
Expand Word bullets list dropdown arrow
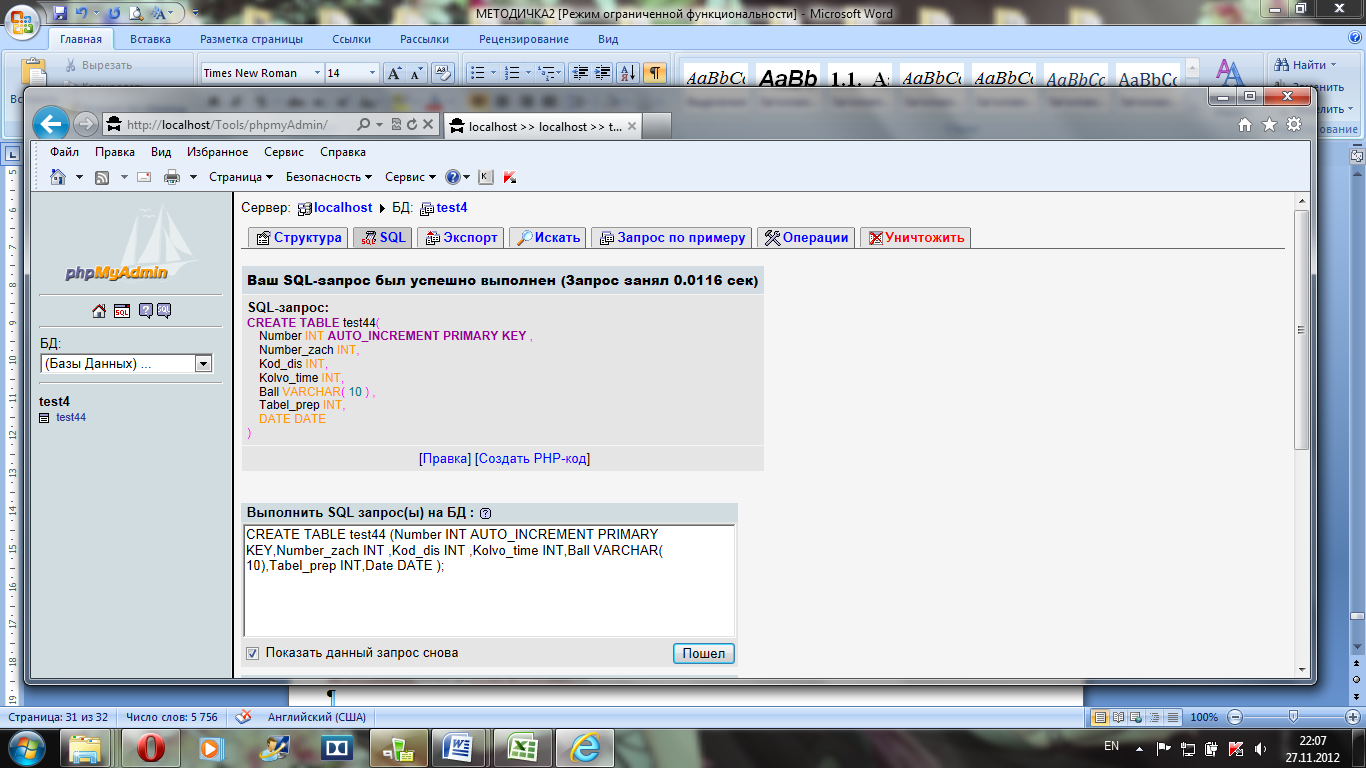click(493, 73)
